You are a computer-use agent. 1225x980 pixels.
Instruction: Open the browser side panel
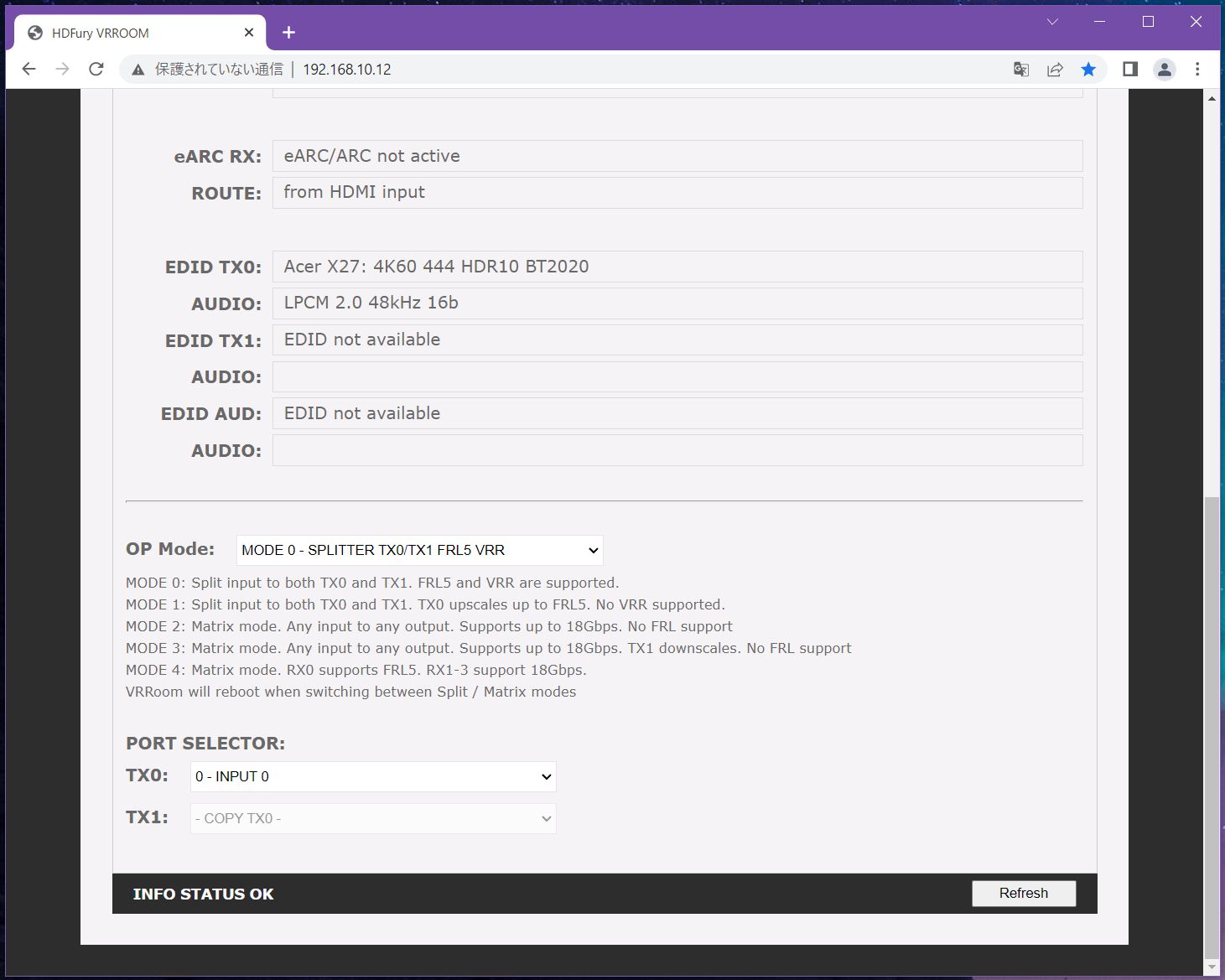coord(1130,69)
